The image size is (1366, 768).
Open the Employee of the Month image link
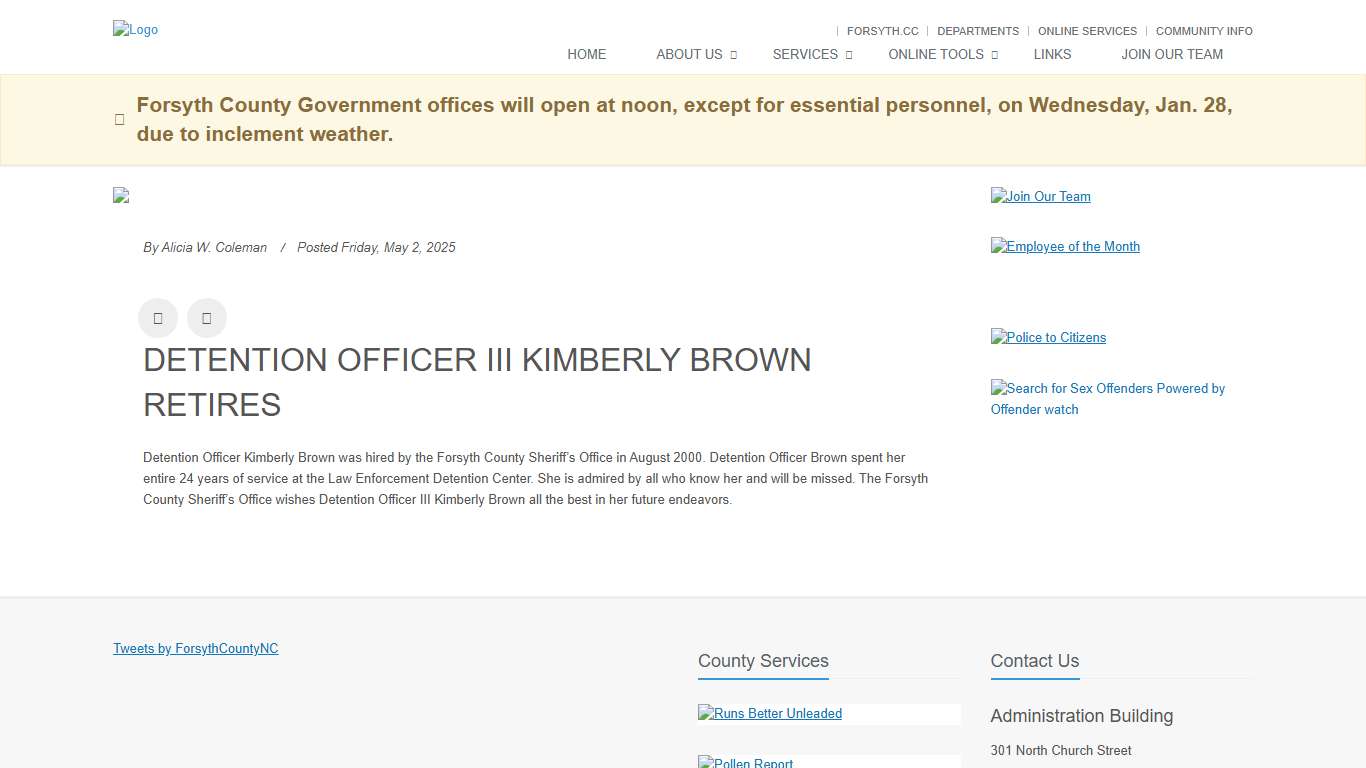1065,247
